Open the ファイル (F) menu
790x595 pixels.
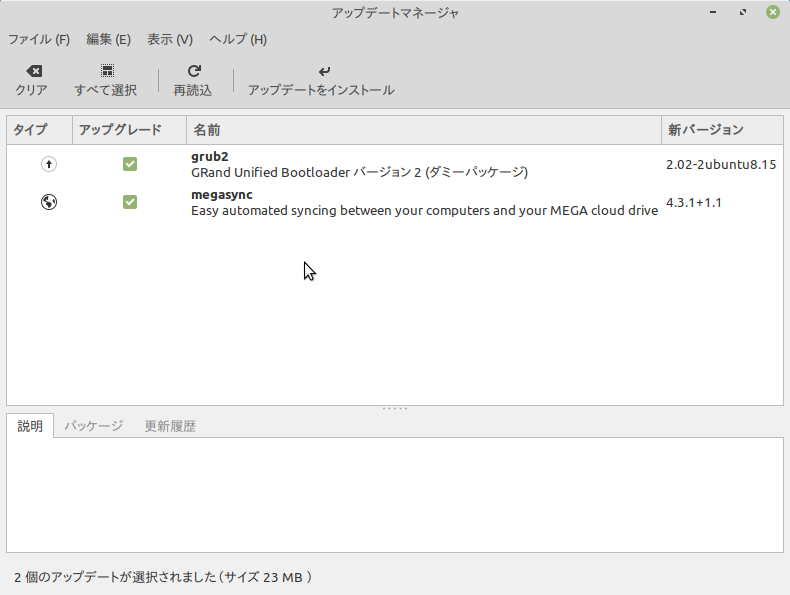[39, 39]
